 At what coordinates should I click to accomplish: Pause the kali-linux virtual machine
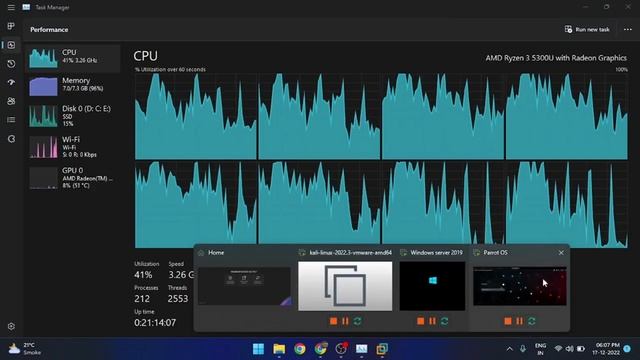point(345,321)
